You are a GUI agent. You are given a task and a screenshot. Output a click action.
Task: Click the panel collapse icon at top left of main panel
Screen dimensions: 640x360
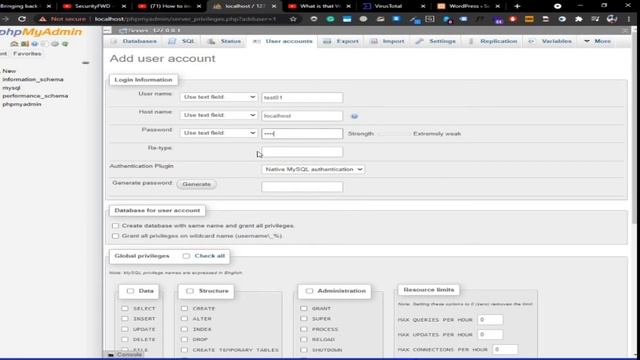tap(107, 30)
